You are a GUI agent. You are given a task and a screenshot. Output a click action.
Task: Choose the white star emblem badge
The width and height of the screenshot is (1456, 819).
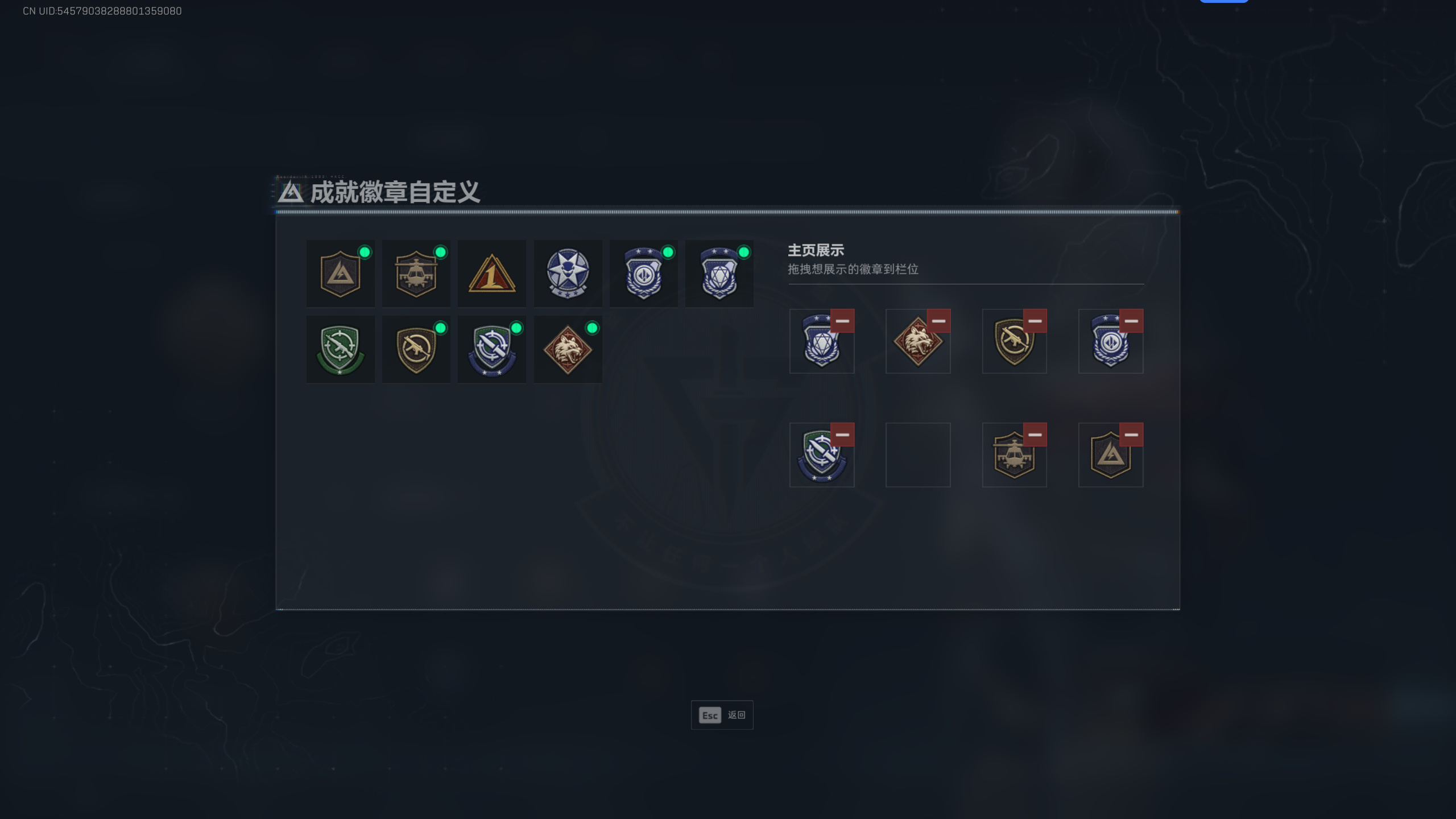click(x=568, y=274)
